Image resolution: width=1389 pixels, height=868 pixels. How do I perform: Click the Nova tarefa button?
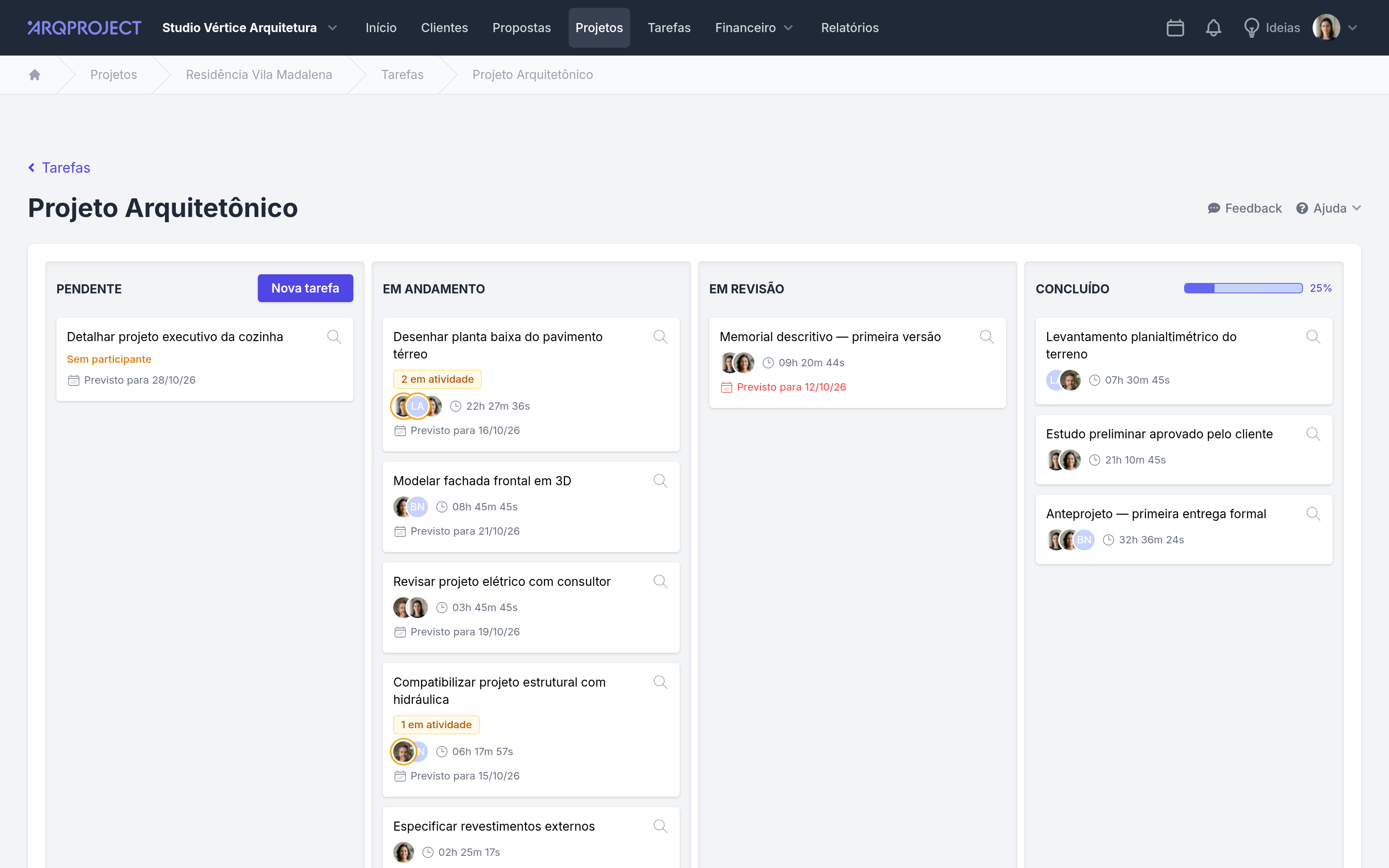point(305,288)
